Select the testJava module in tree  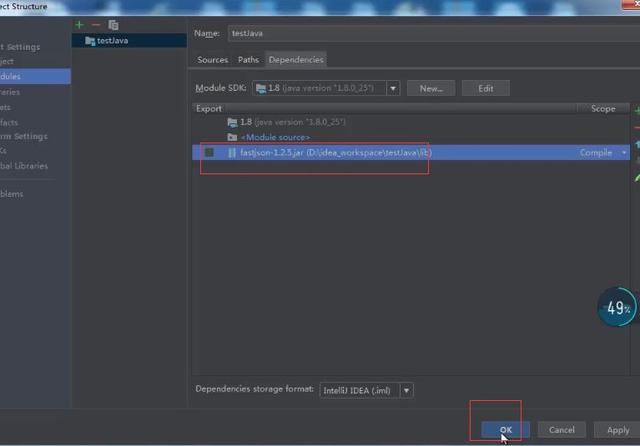click(129, 40)
